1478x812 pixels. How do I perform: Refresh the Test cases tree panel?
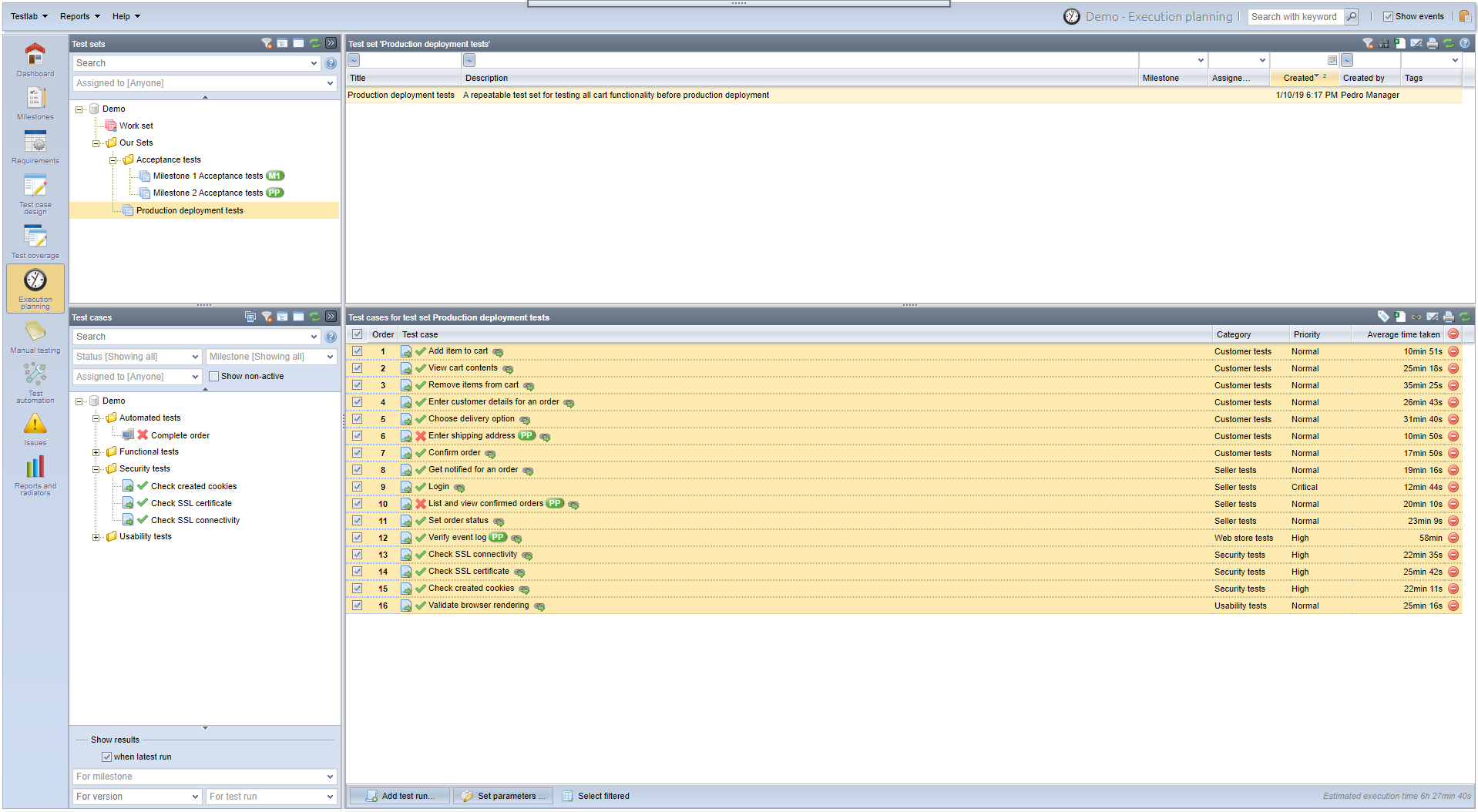tap(314, 317)
